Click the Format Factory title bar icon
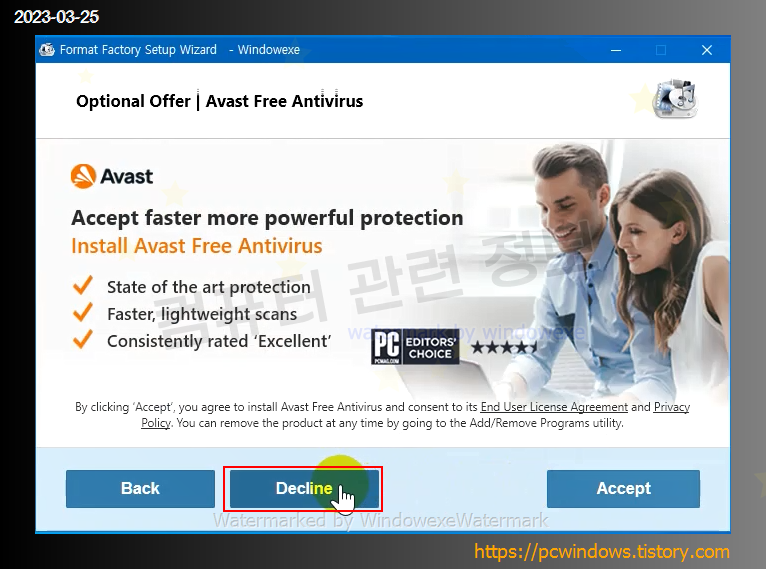 47,50
